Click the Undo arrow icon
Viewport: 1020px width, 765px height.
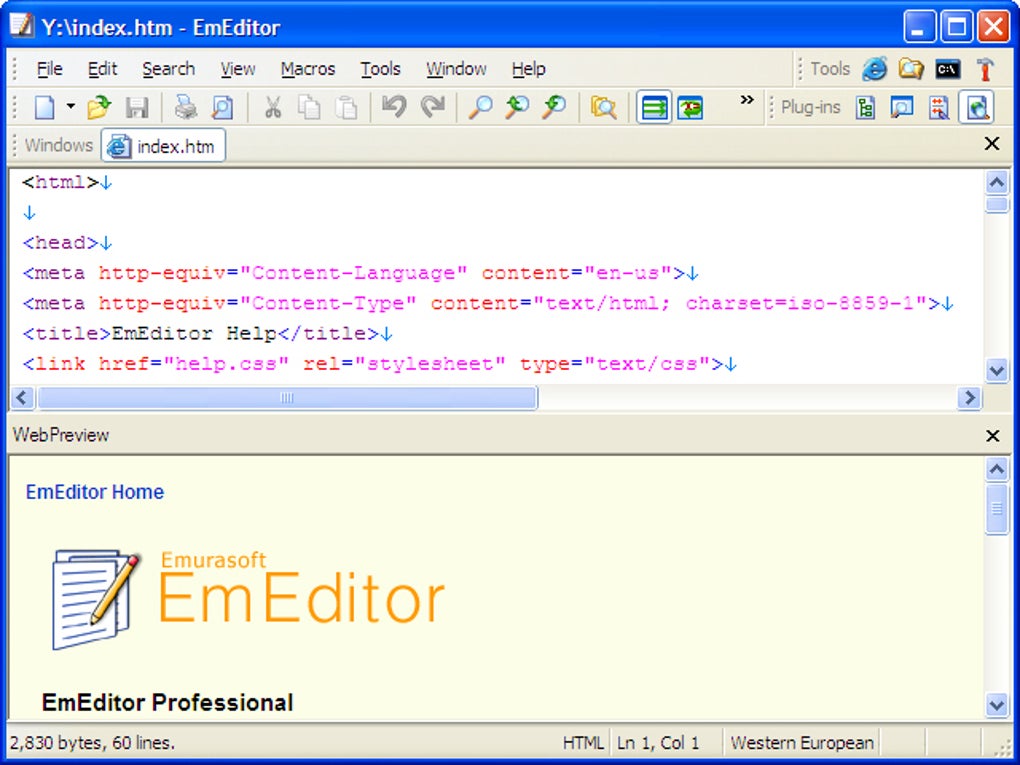coord(394,107)
